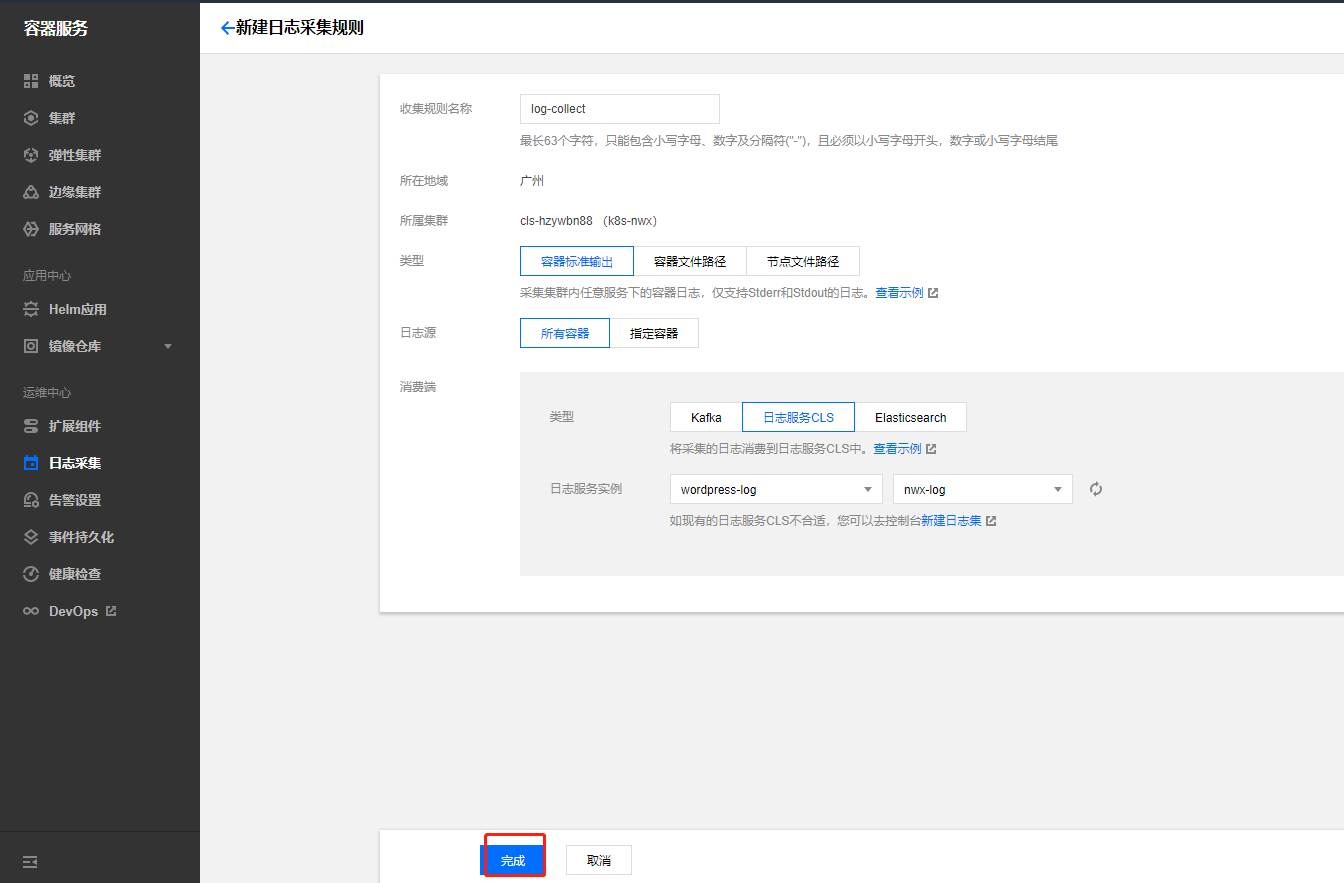Expand the 镜像仓库 submenu arrow
Screen dimensions: 1344x883
point(168,346)
